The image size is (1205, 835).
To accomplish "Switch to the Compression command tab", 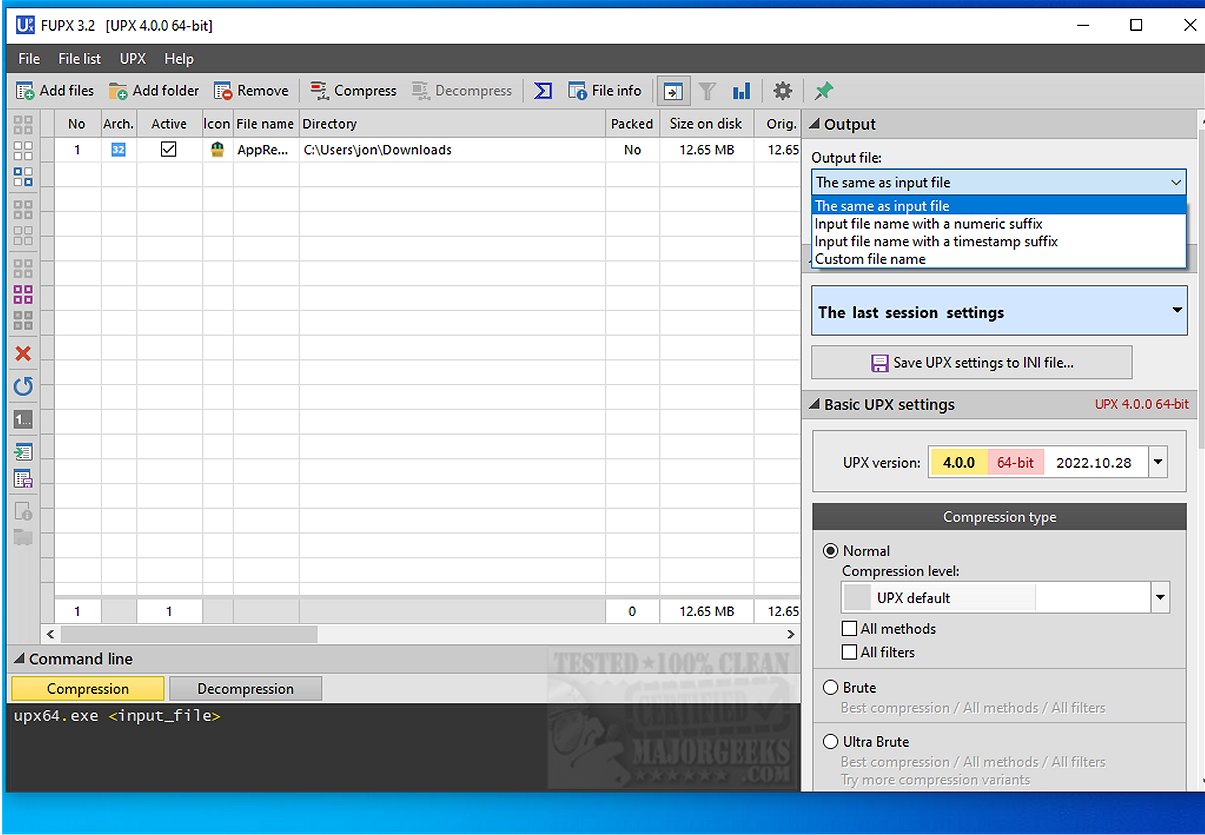I will 88,688.
